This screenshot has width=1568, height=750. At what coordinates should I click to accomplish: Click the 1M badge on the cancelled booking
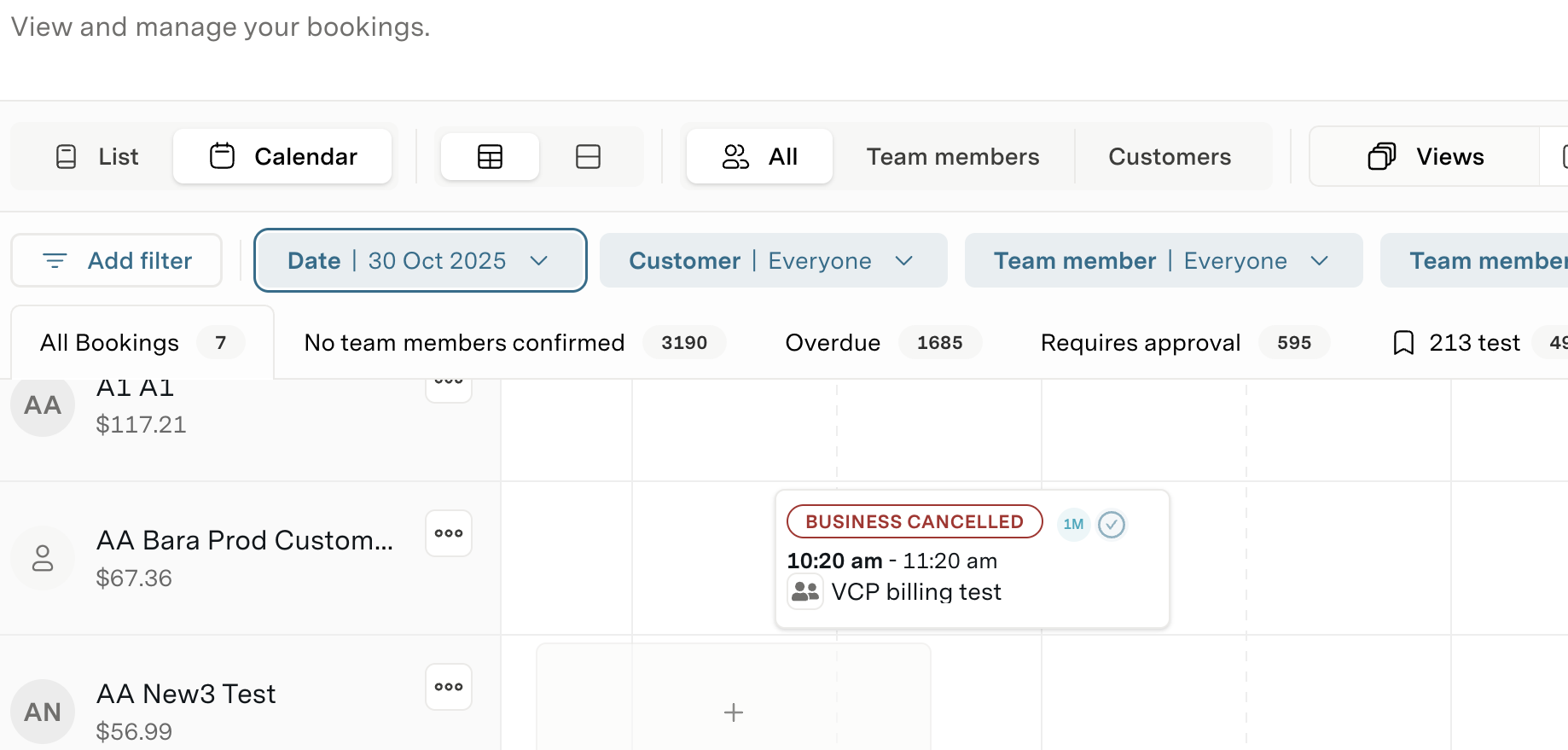(1073, 524)
